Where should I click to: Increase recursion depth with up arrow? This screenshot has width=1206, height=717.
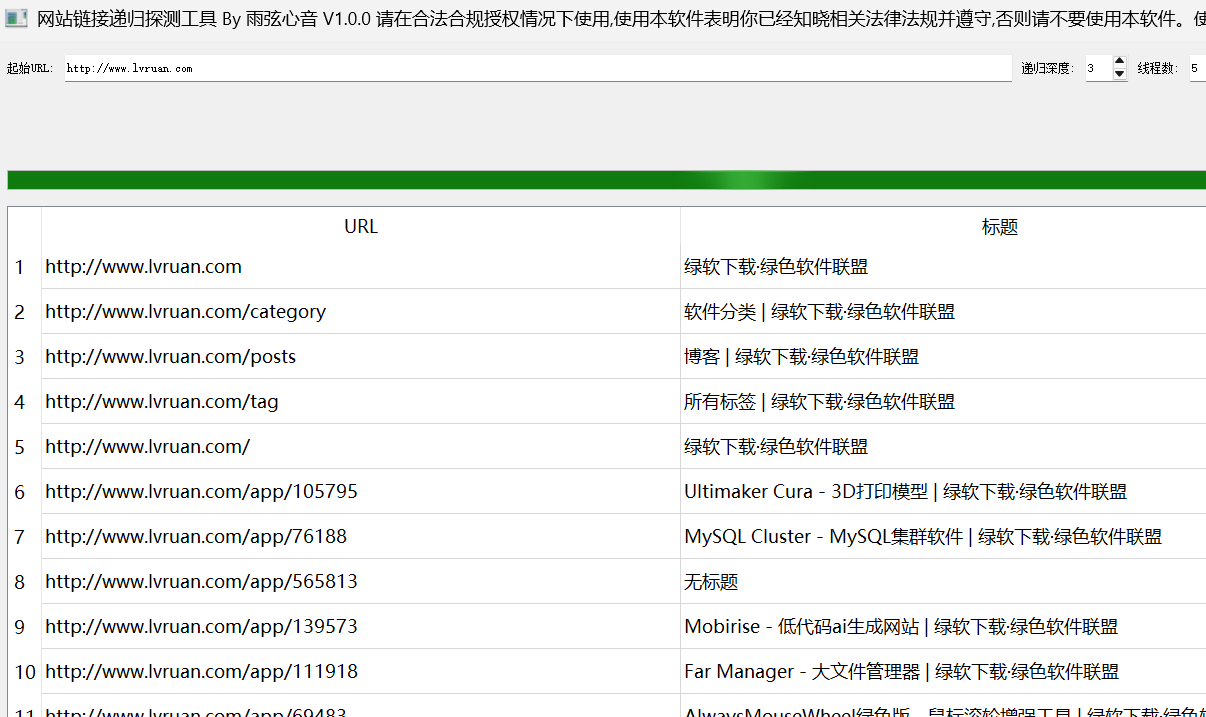click(1119, 63)
